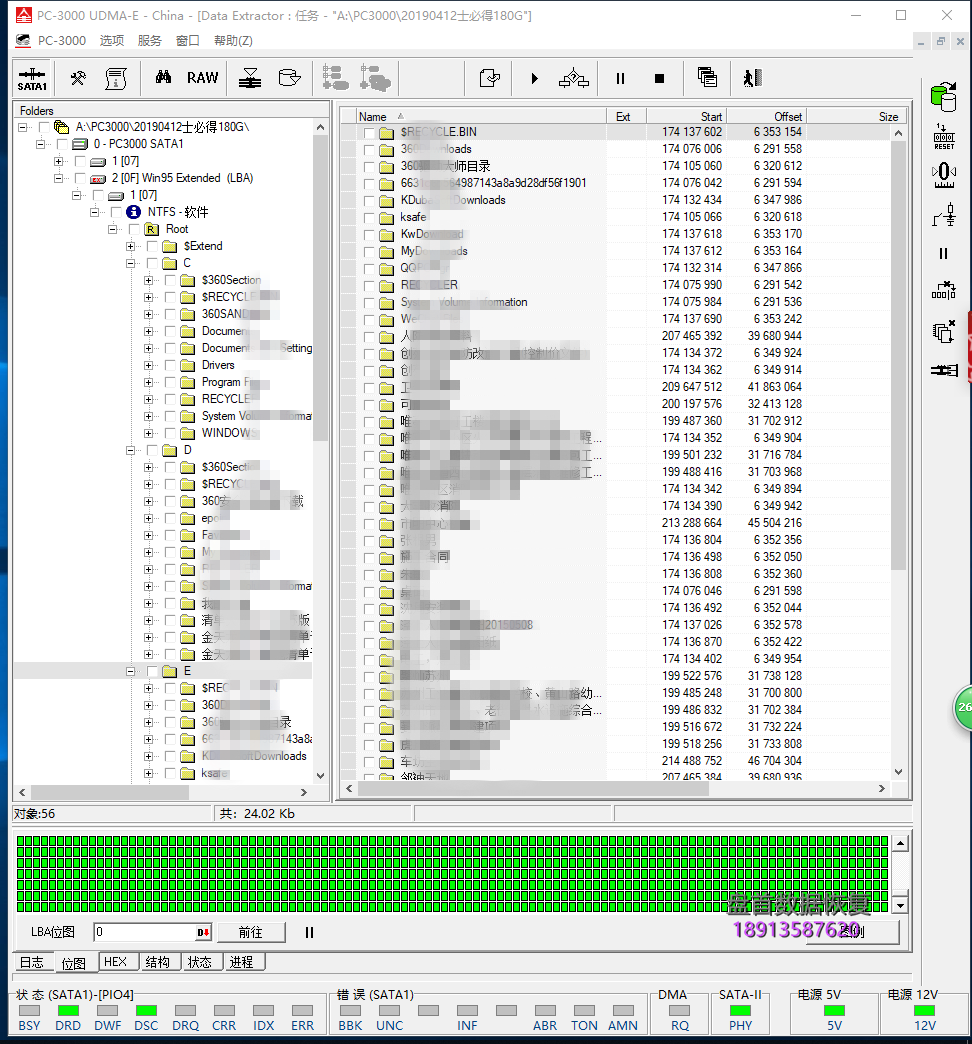Collapse the Root node in tree
Screen dimensions: 972x1044
point(113,229)
